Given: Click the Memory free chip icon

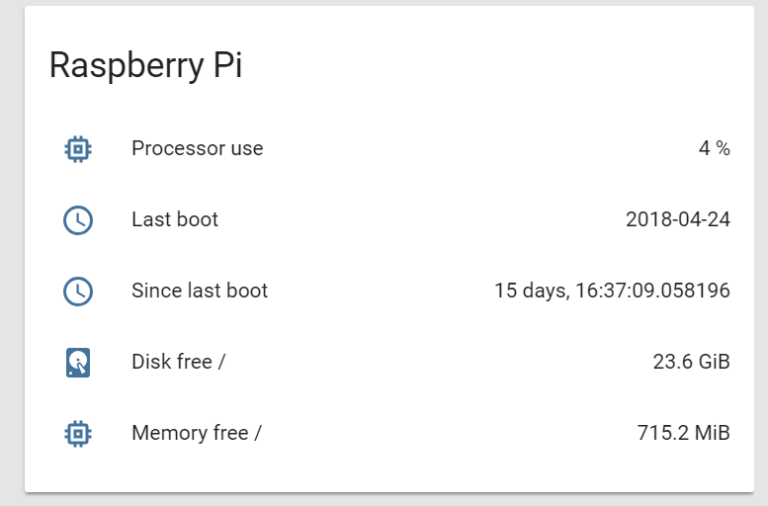Looking at the screenshot, I should click(x=78, y=434).
